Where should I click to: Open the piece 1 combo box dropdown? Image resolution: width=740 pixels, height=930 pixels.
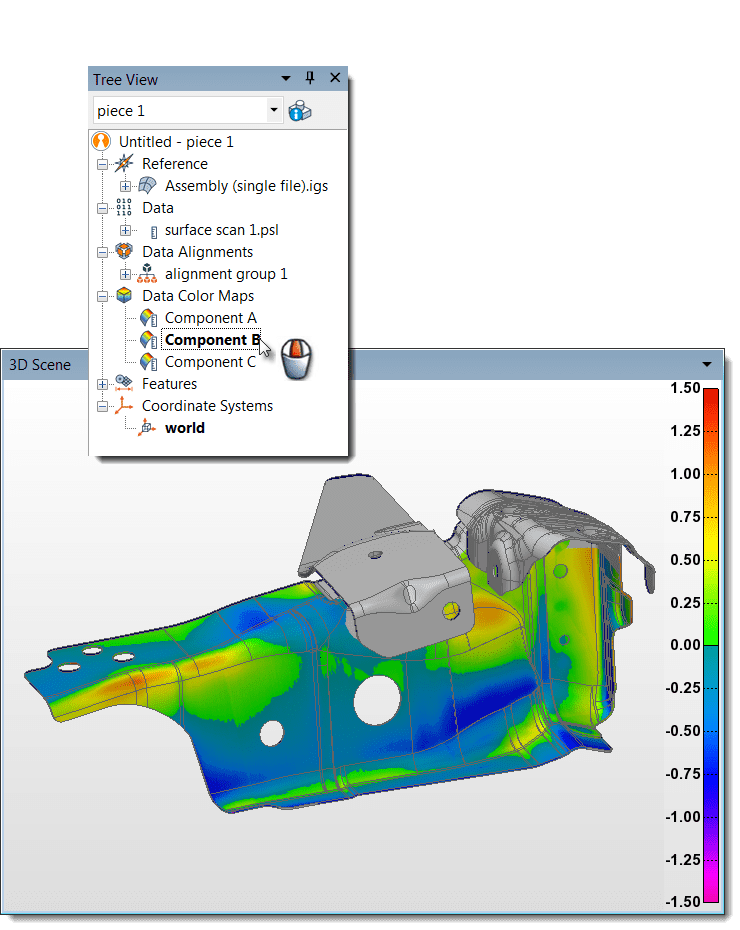(x=274, y=111)
